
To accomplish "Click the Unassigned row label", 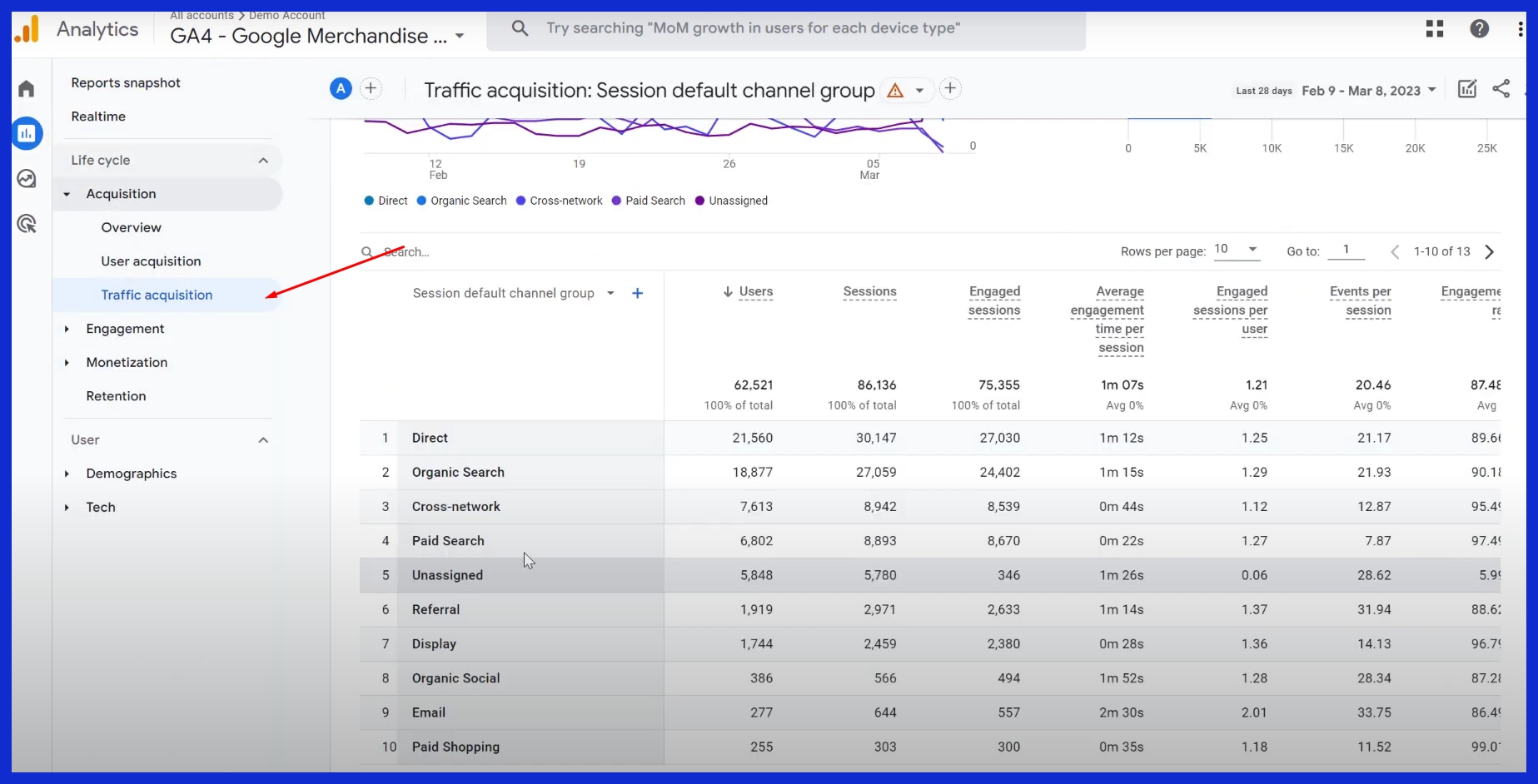I will (447, 575).
